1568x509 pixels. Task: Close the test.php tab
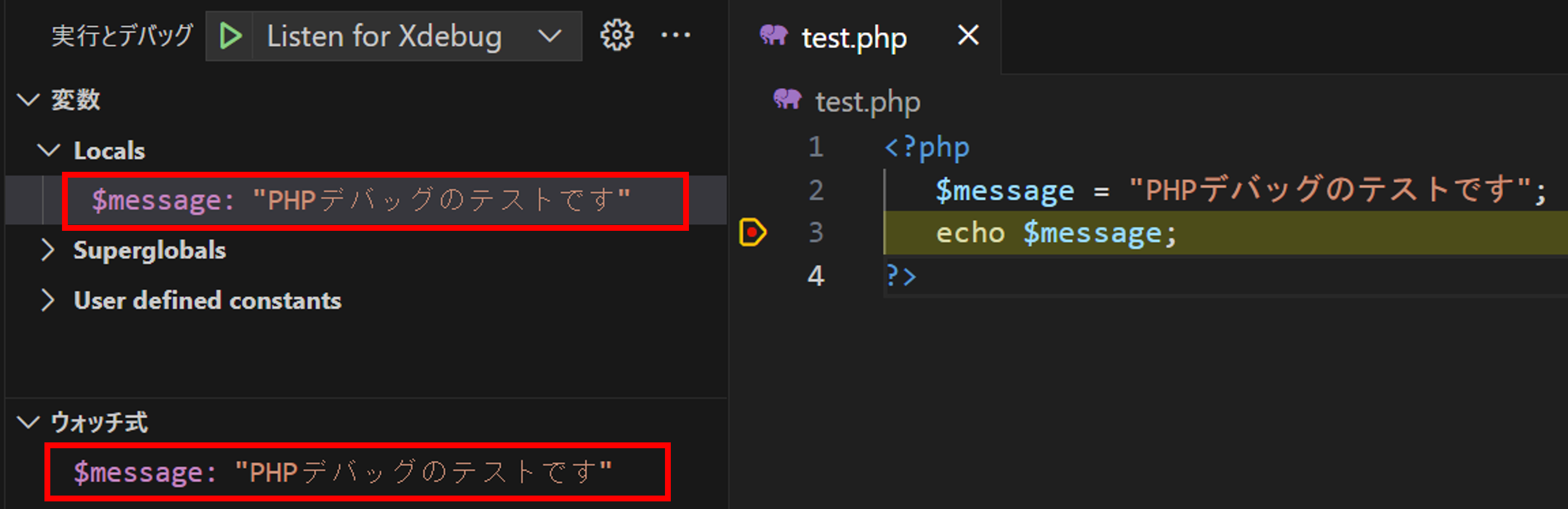coord(968,35)
